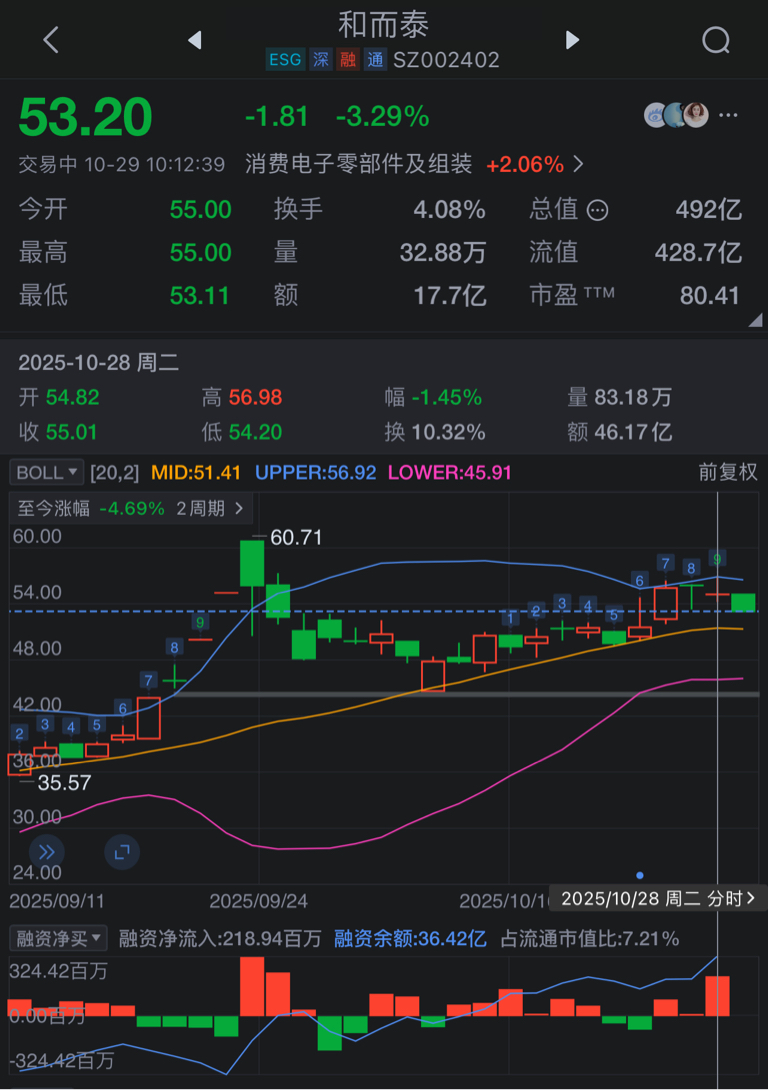768x1090 pixels.
Task: Open the 至今涨幅 2周期 details
Action: 131,509
